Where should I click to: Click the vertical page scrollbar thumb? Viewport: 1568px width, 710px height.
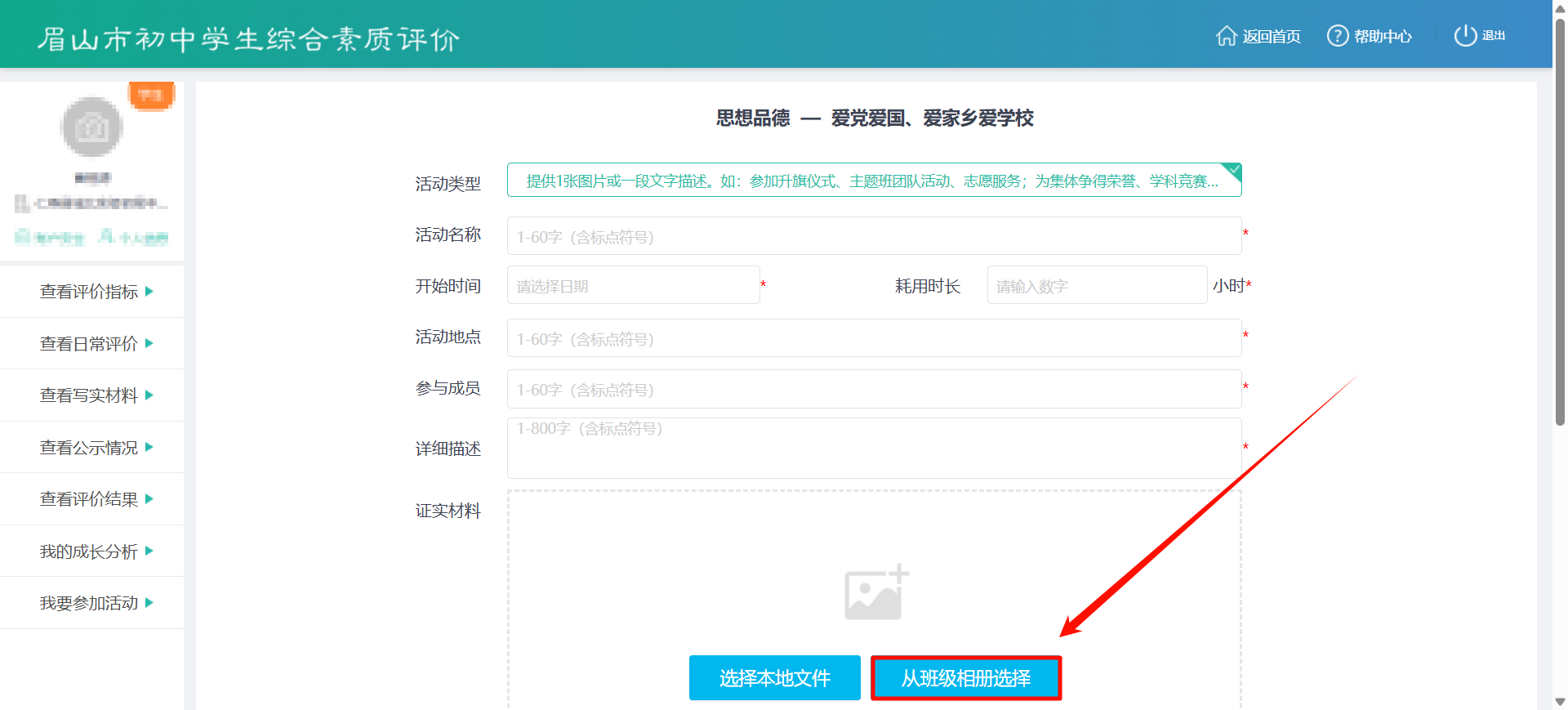point(1560,221)
